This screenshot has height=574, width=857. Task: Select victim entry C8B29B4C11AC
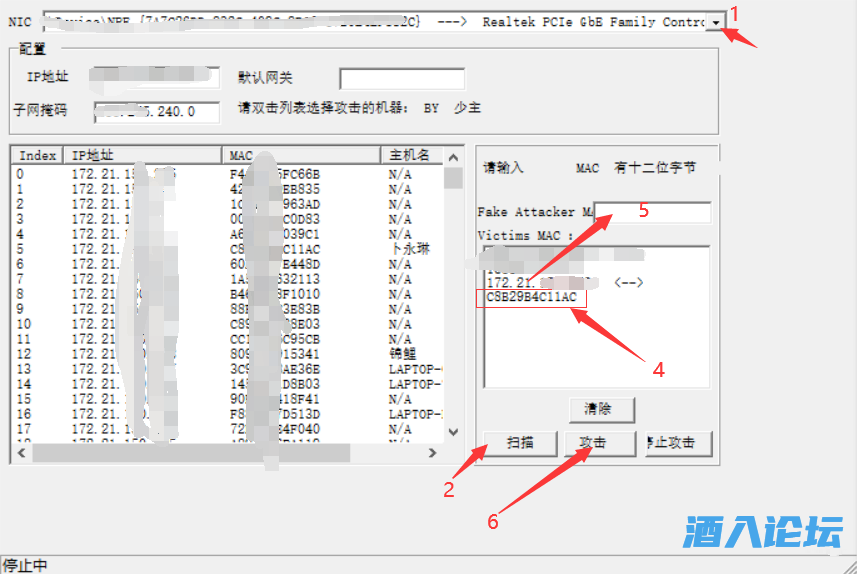pyautogui.click(x=532, y=297)
